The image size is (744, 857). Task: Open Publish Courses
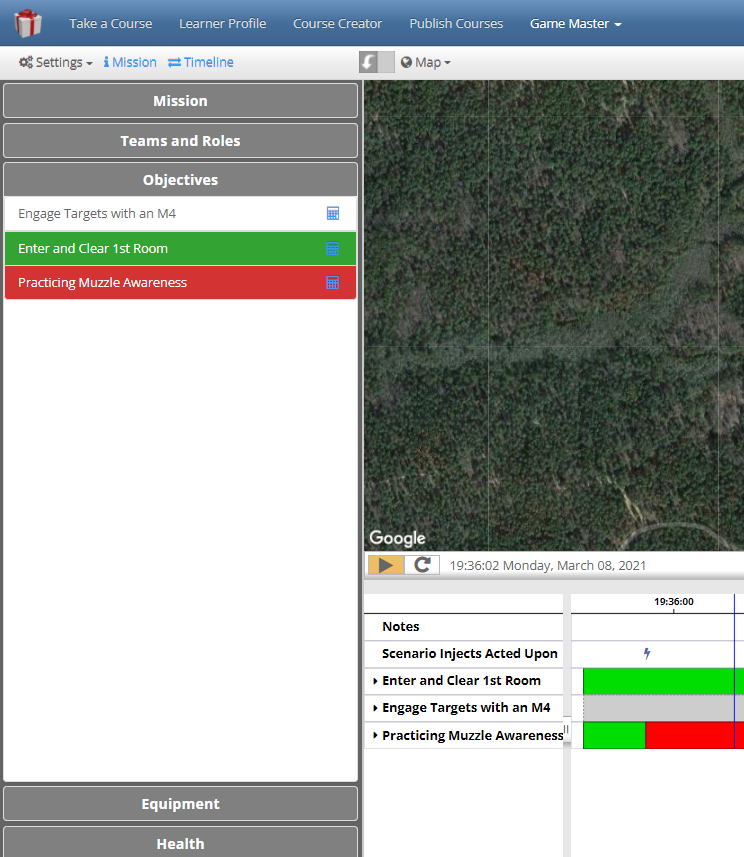coord(456,24)
